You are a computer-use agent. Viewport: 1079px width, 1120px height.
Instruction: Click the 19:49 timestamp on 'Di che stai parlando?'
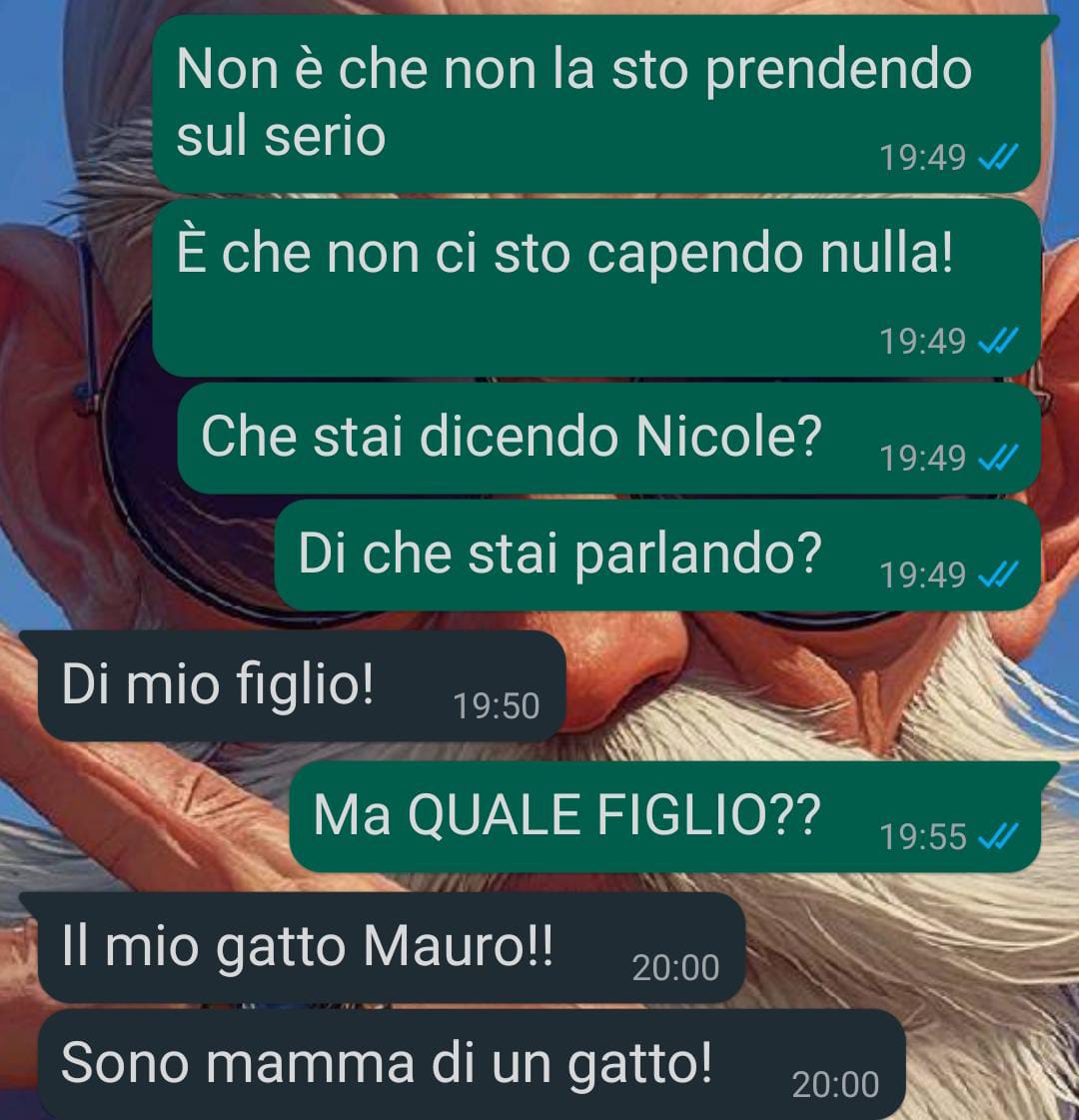922,575
